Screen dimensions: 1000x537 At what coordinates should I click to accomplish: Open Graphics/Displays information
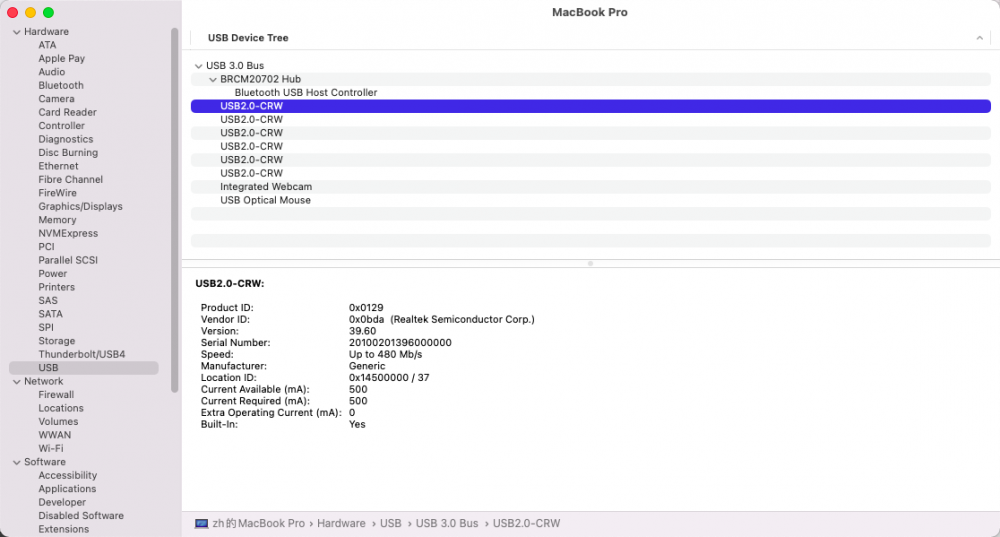(x=80, y=206)
